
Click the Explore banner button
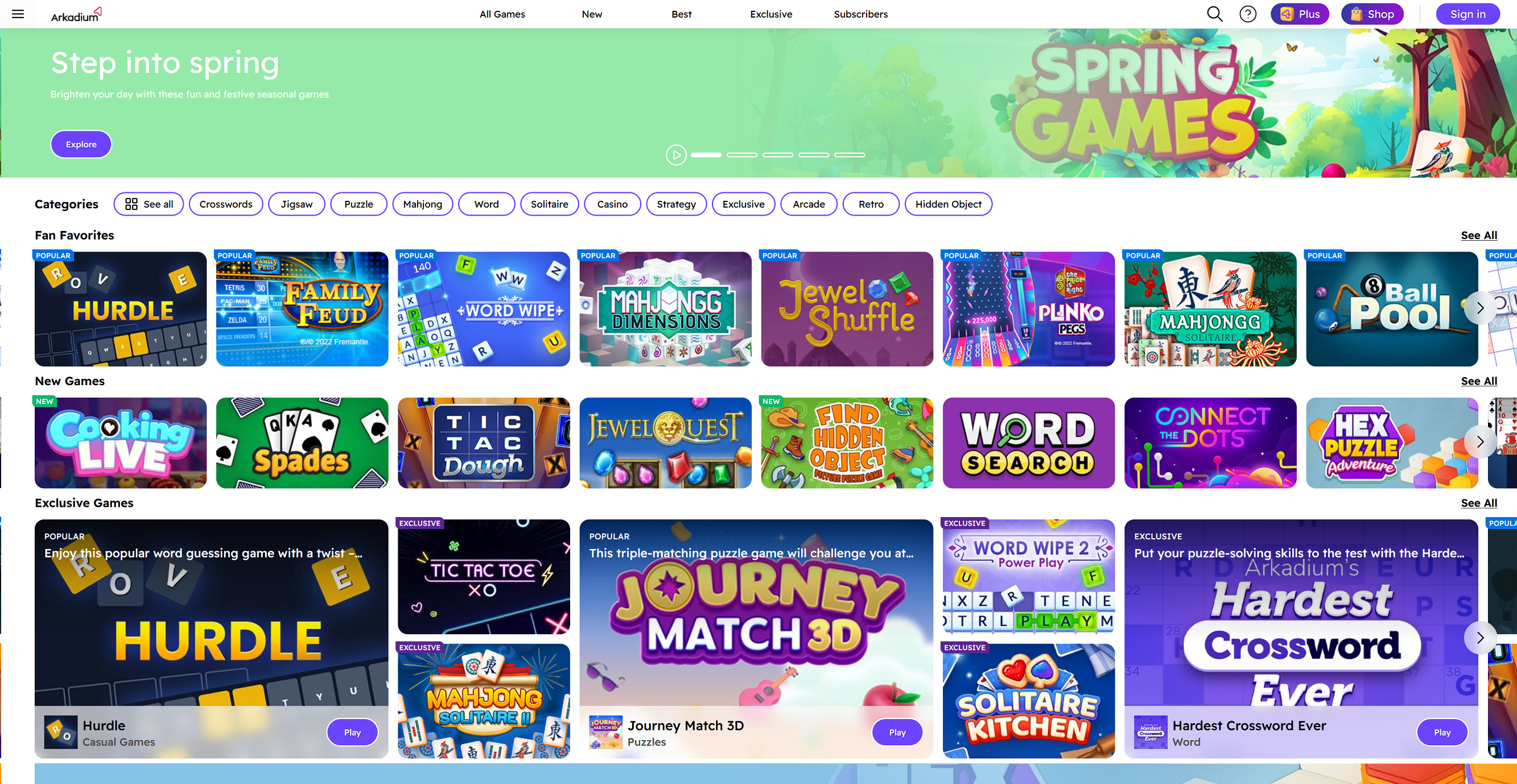pyautogui.click(x=81, y=145)
